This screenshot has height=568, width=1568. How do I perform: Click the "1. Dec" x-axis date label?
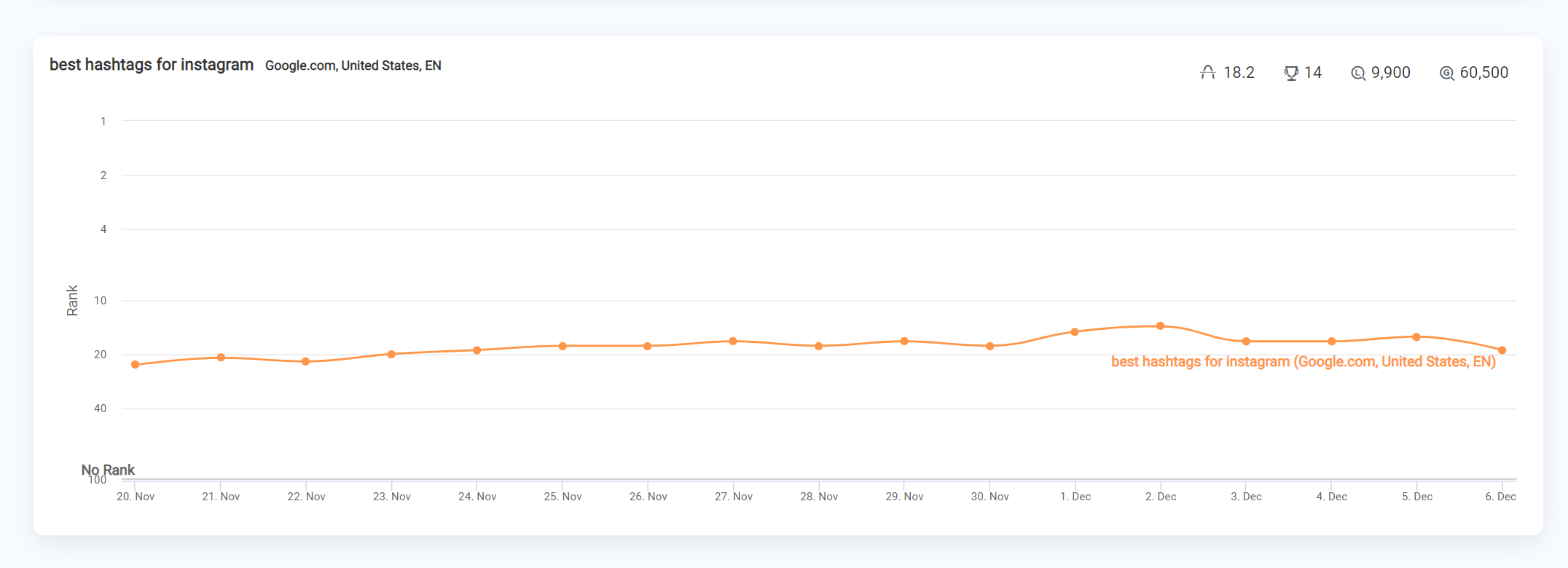[1075, 497]
